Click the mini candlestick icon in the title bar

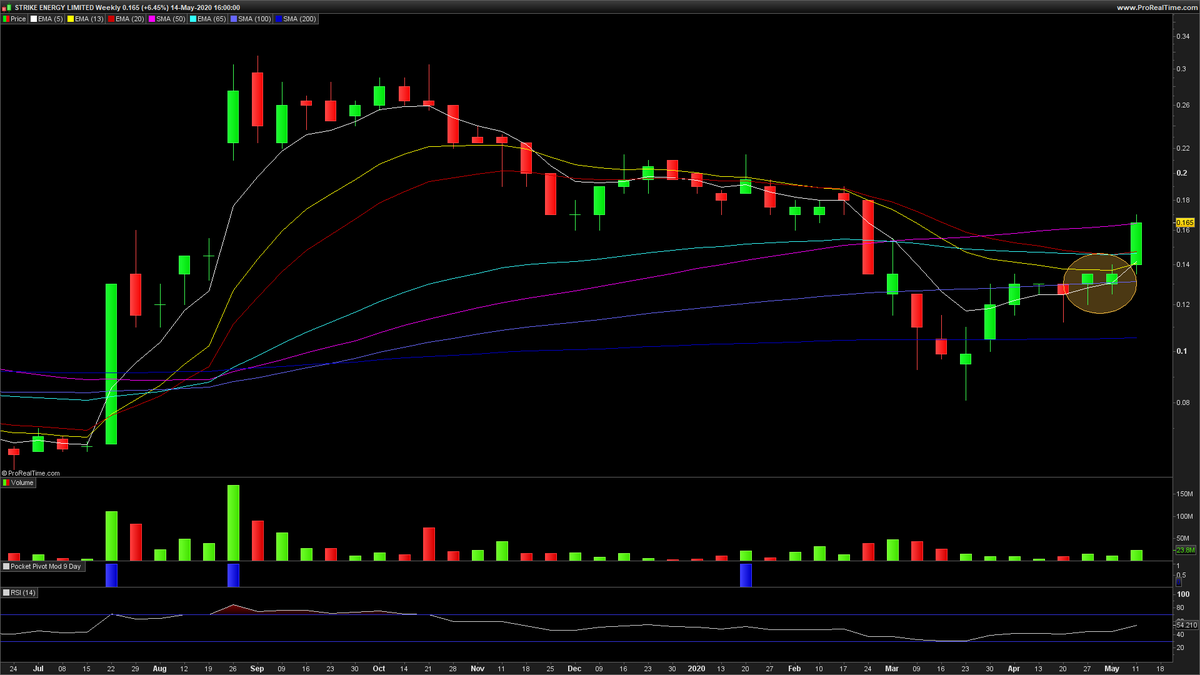tap(9, 5)
